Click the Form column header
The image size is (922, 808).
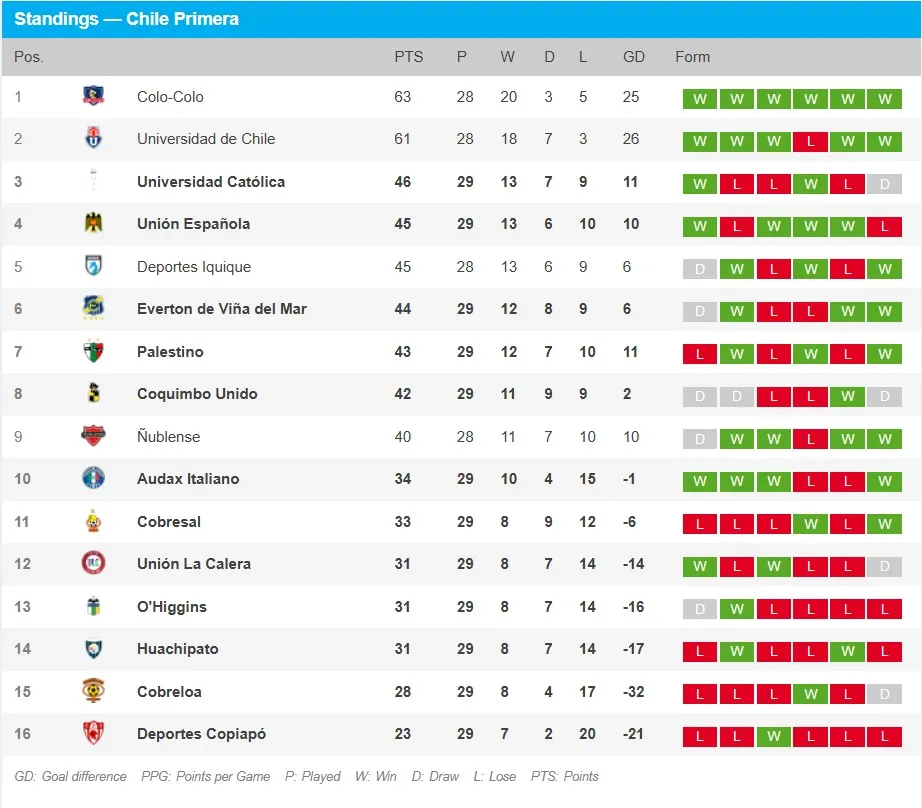tap(692, 57)
